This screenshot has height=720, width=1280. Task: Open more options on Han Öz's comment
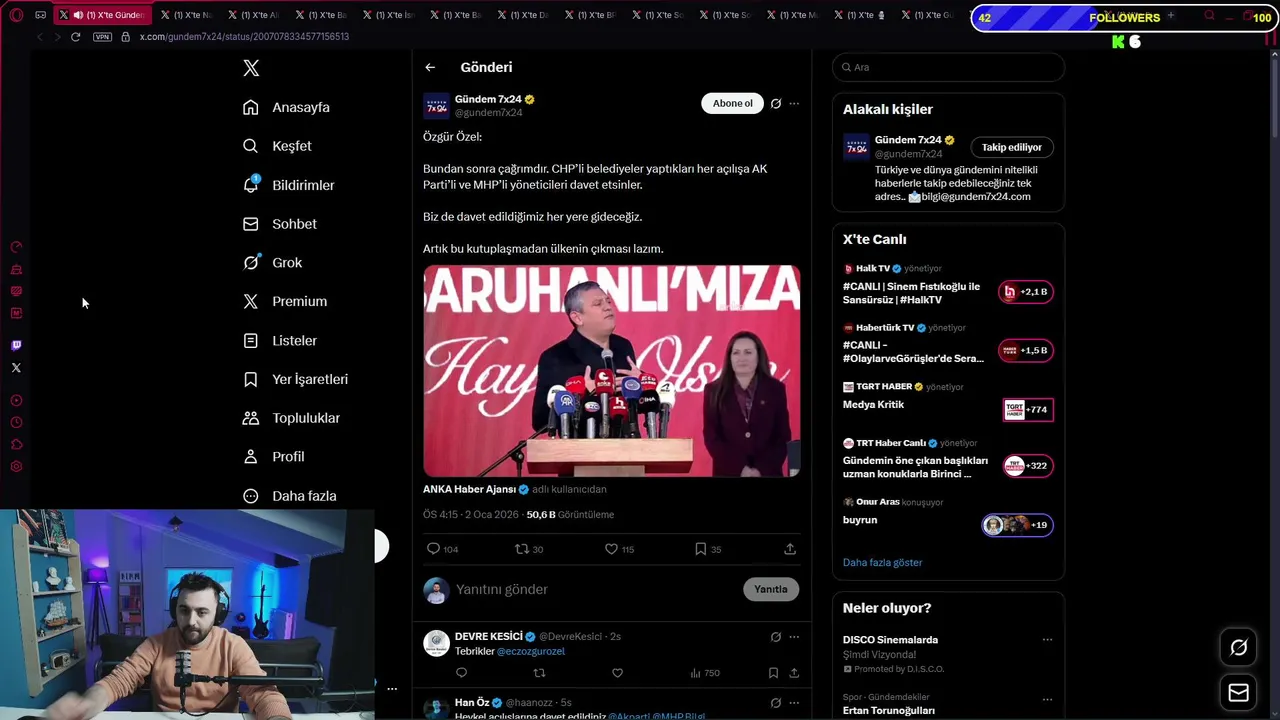click(x=794, y=703)
